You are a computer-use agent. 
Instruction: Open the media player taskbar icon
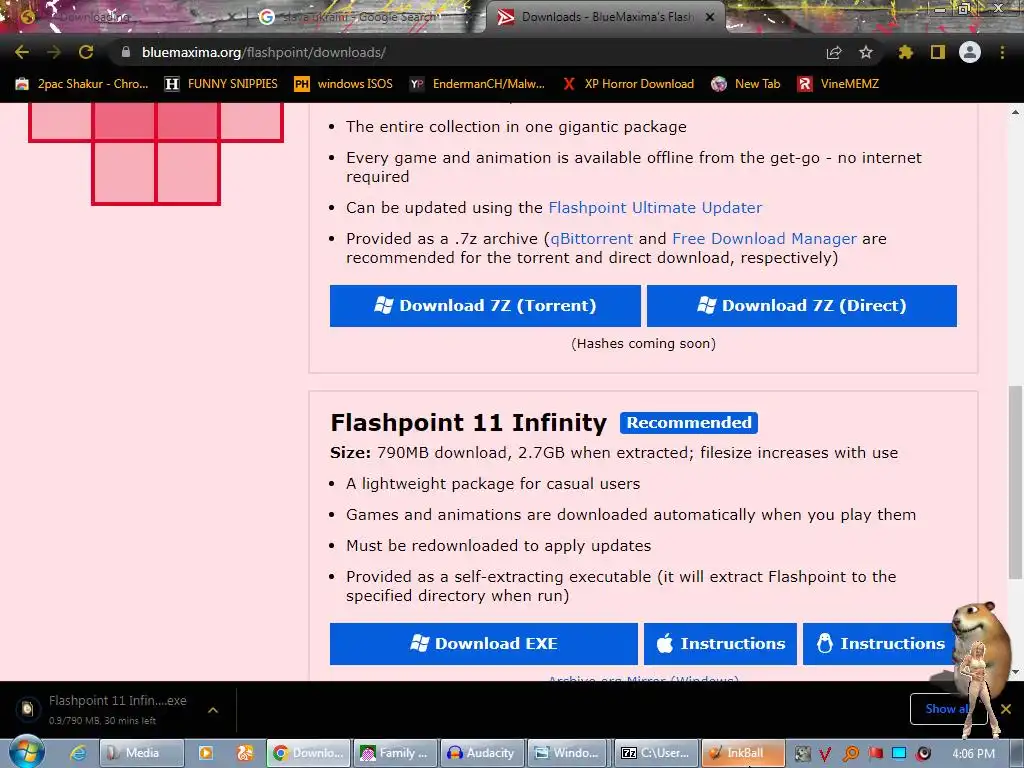pos(206,753)
